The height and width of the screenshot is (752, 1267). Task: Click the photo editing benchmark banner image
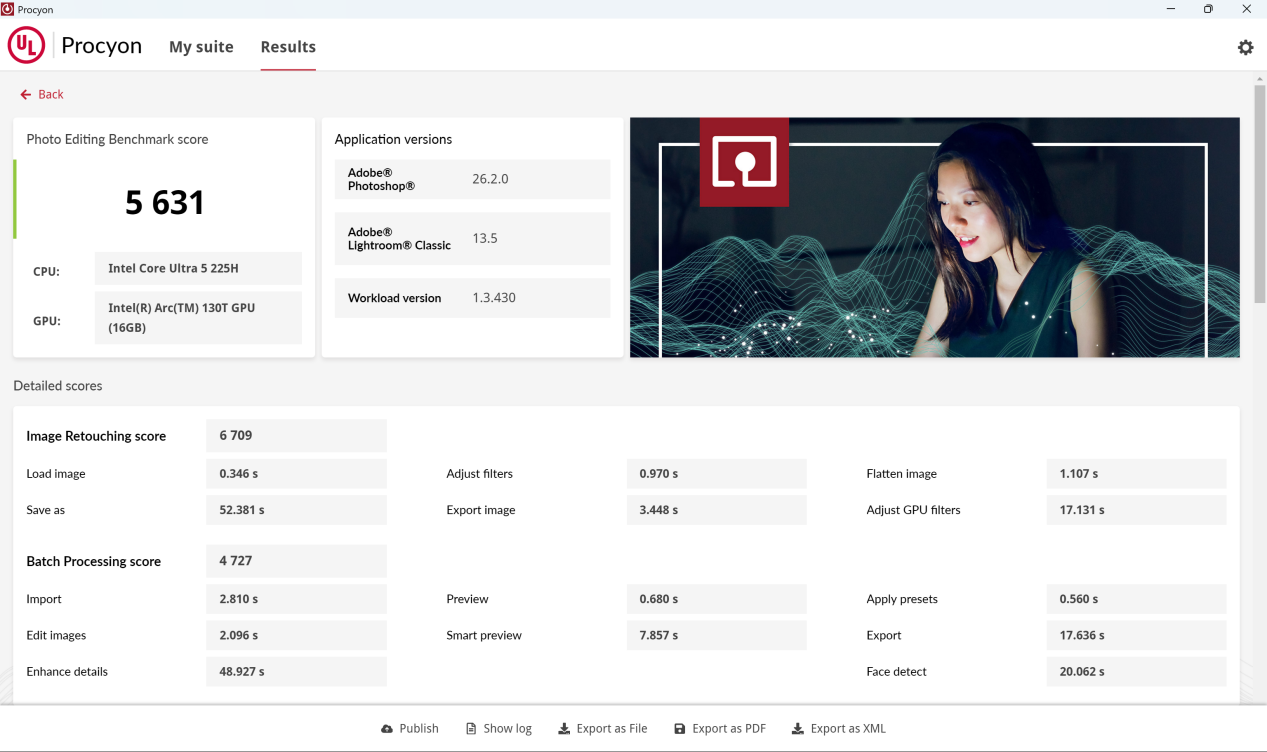[934, 237]
